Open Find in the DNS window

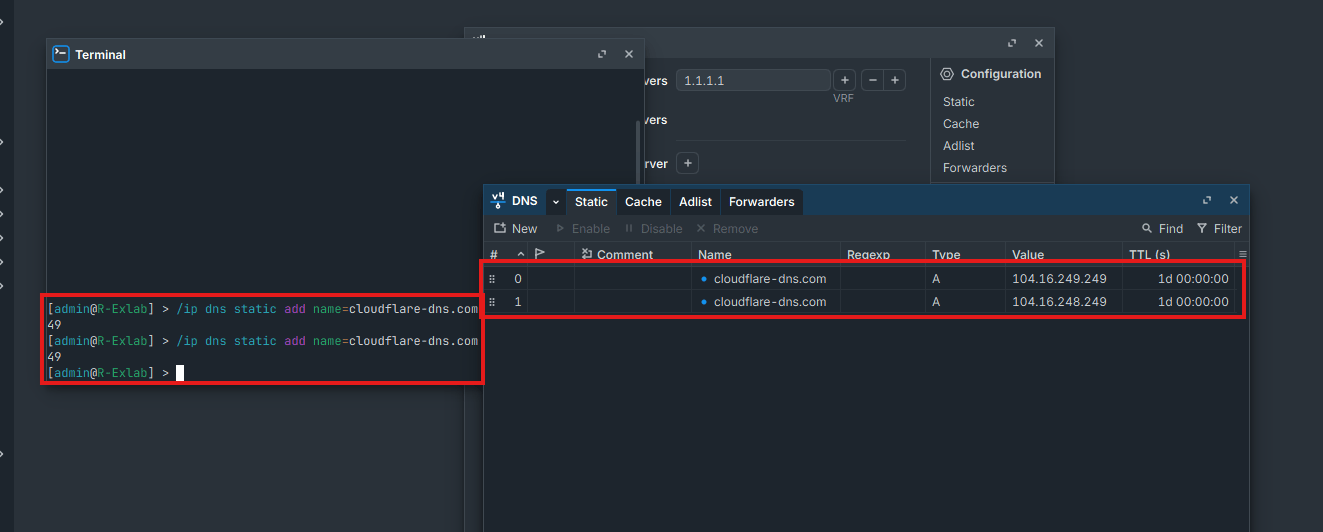[x=1162, y=229]
